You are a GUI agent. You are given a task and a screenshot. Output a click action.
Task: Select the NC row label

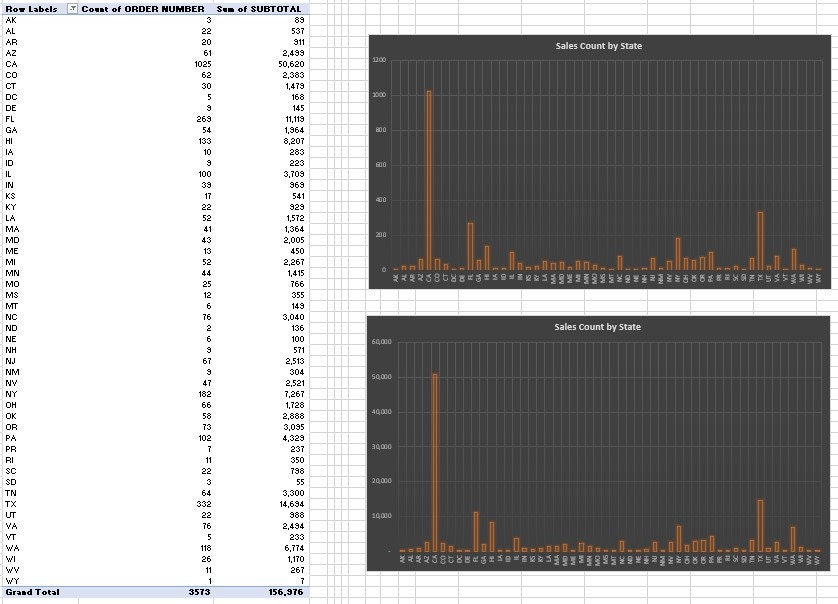pyautogui.click(x=11, y=317)
